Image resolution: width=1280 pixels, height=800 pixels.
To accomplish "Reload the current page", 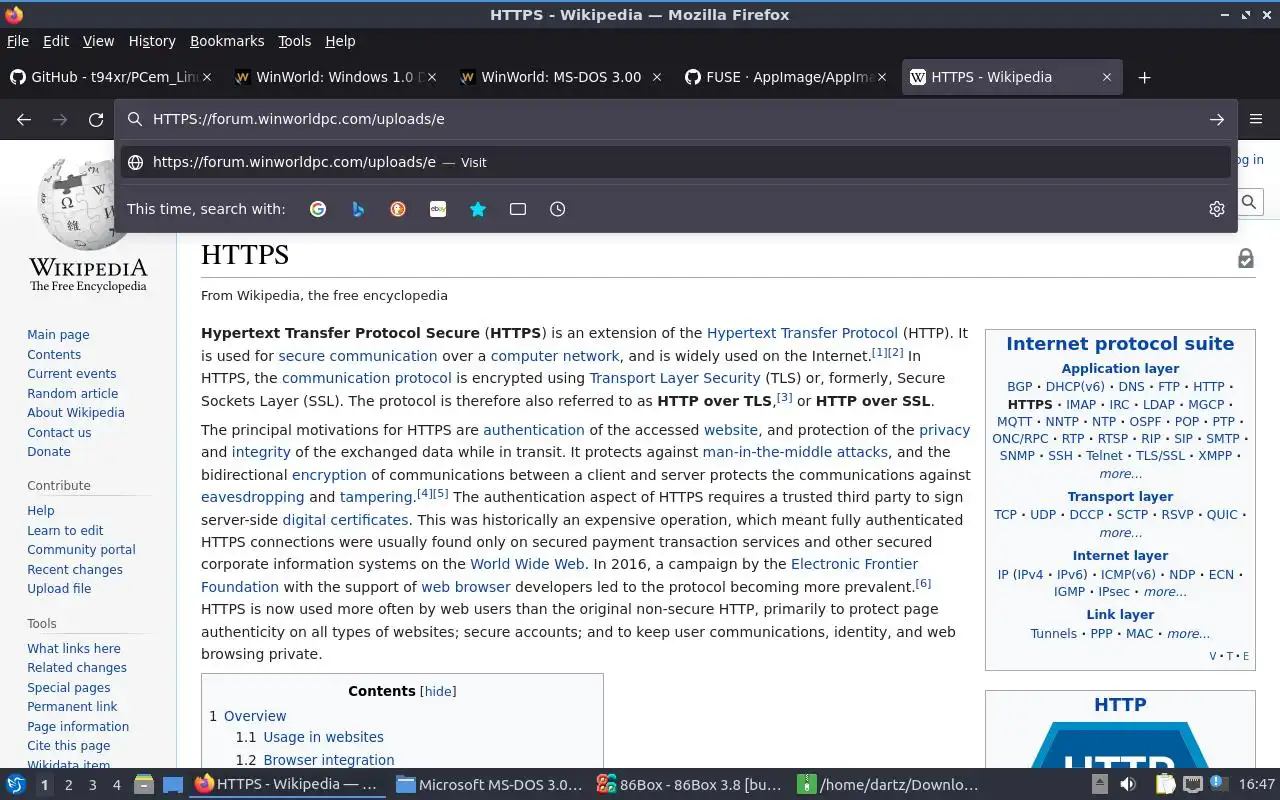I will tap(96, 119).
